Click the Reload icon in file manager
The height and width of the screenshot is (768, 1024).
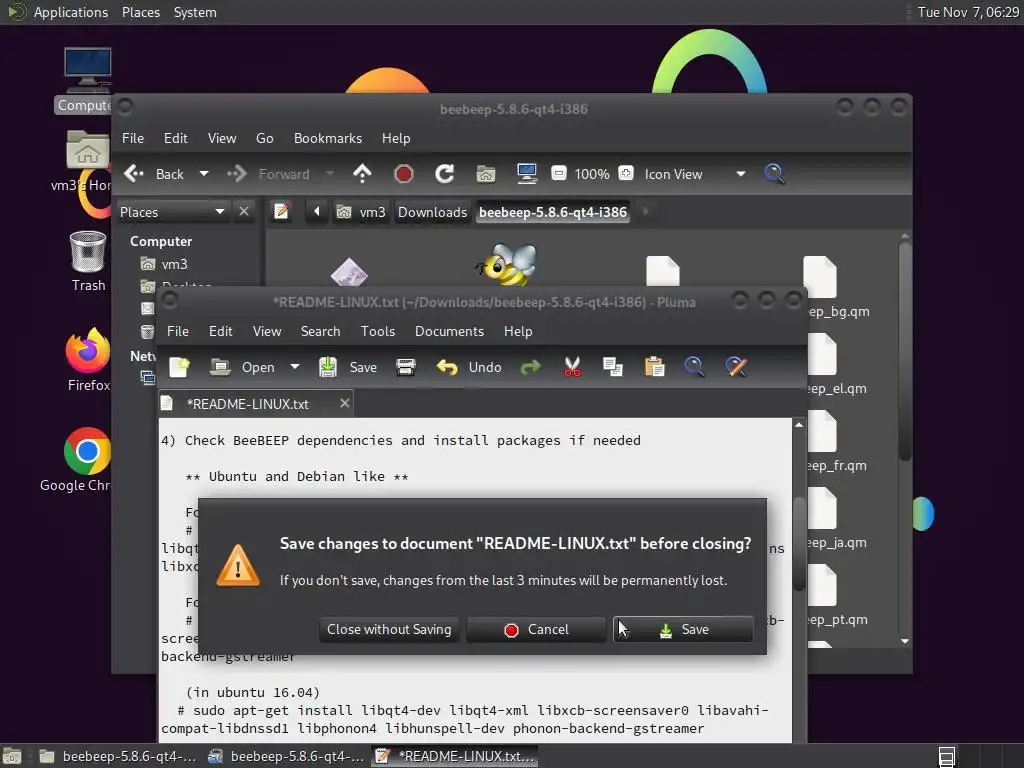click(445, 174)
